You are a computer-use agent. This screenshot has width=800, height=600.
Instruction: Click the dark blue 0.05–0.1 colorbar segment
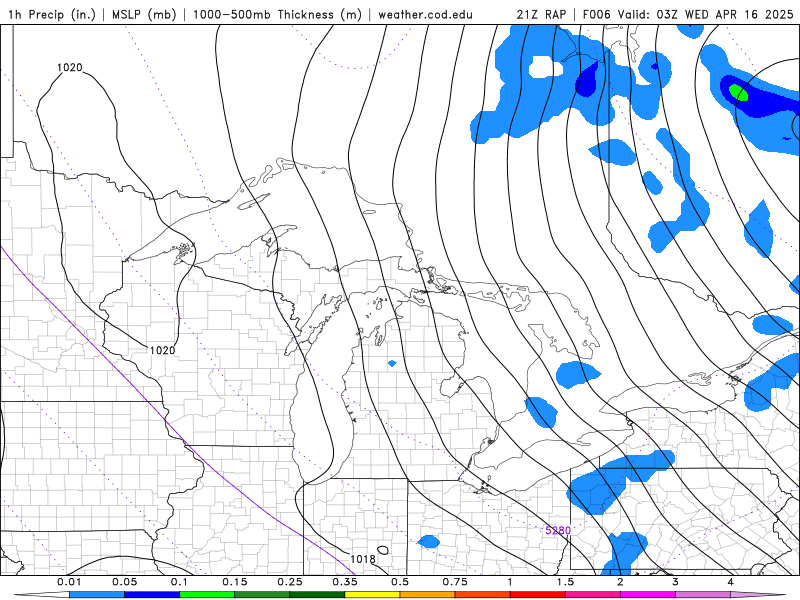coord(152,595)
